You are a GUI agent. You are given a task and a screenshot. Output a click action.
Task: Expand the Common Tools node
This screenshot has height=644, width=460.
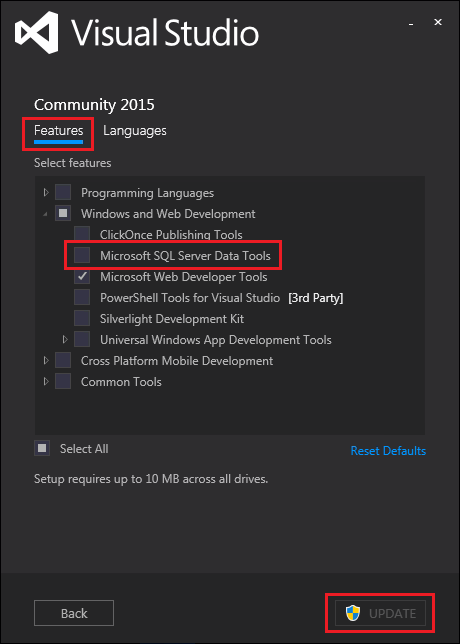(x=46, y=382)
